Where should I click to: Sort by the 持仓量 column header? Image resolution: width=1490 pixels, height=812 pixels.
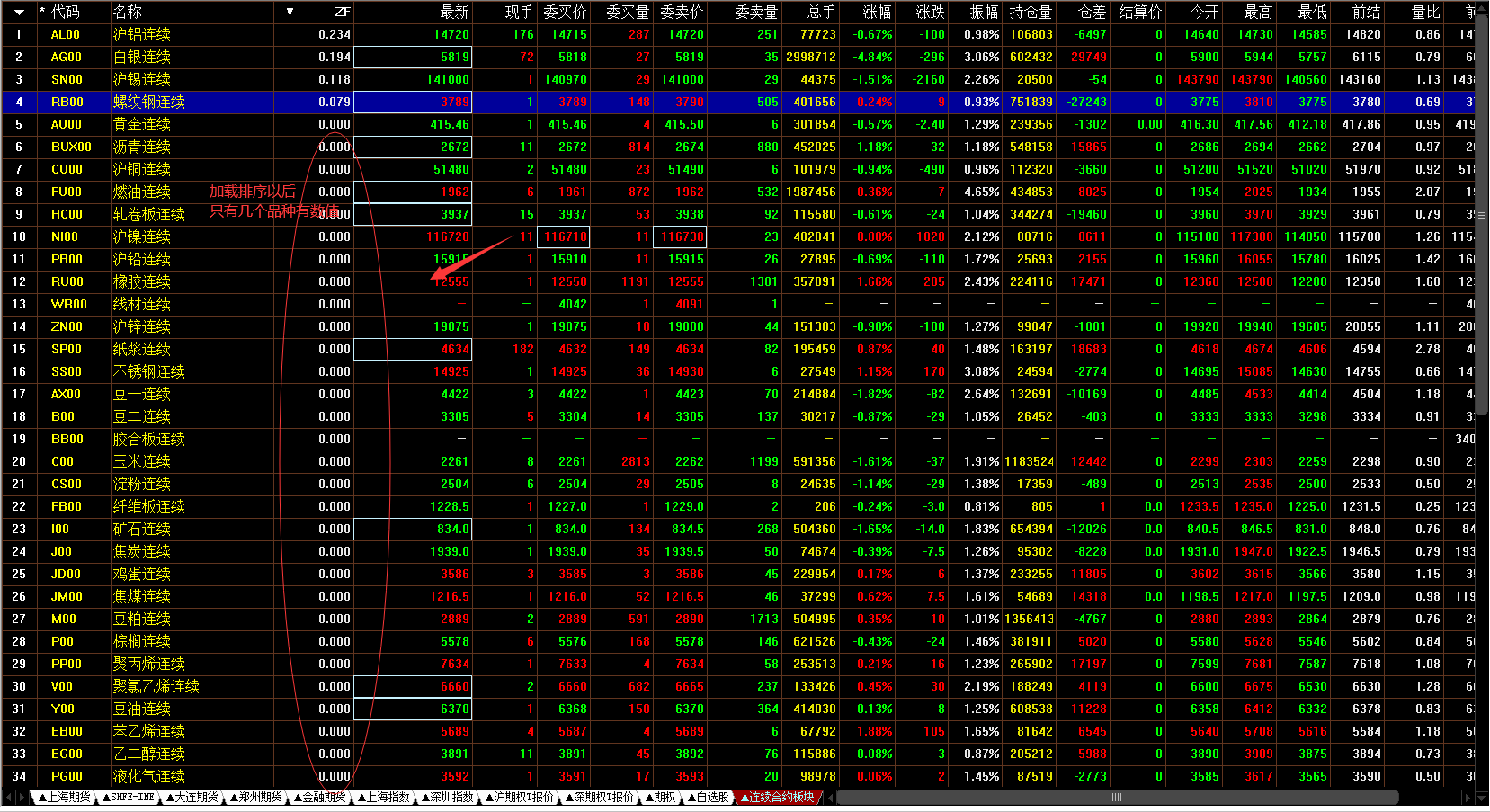tap(1031, 12)
